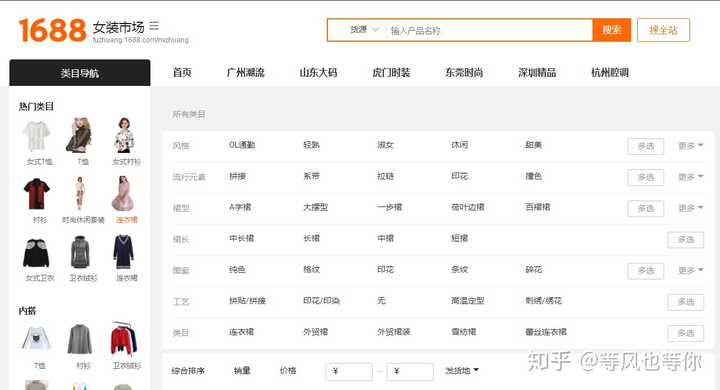Switch to the 广州潮流 tab
The height and width of the screenshot is (390, 720).
pos(246,73)
